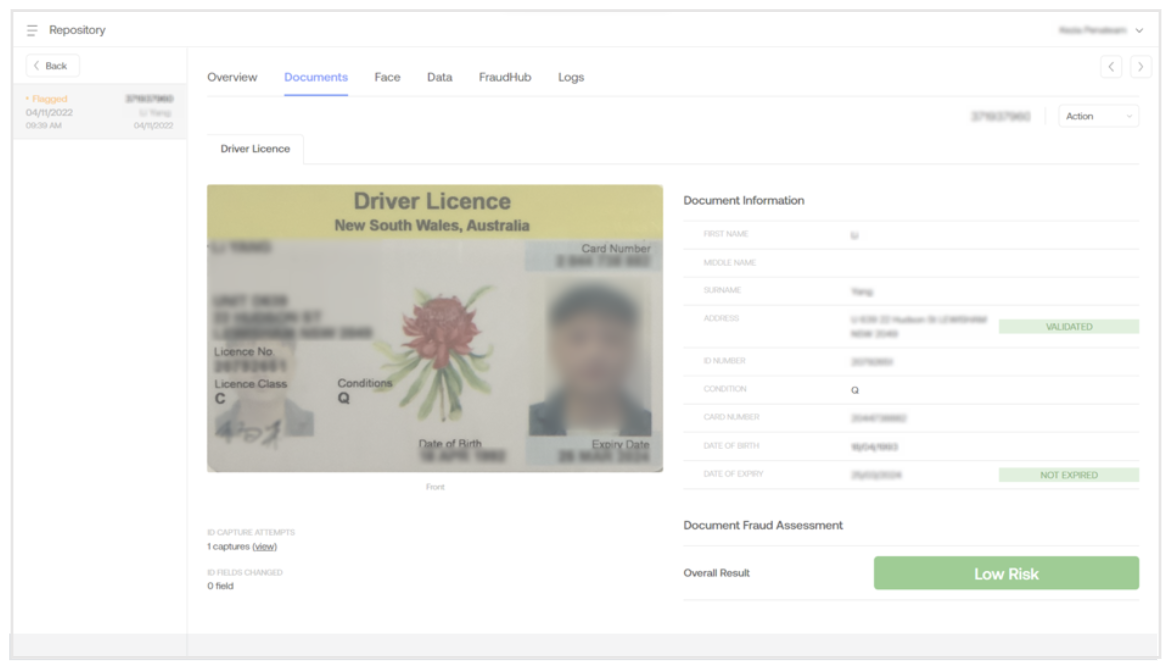Screen dimensions: 1172x666
Task: Open the Data tab
Action: (x=440, y=77)
